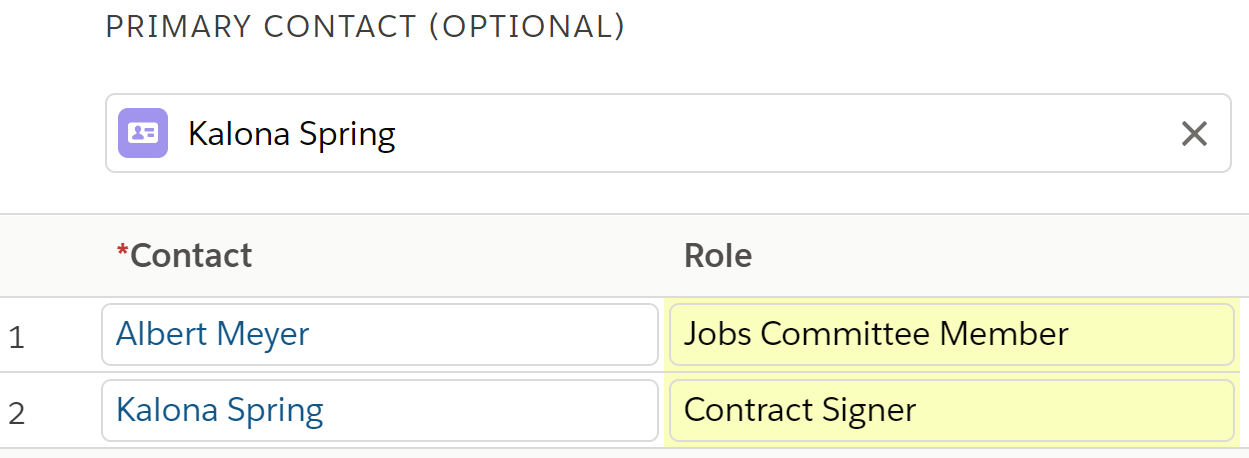Click blank area right of Contract Signer text
The width and height of the screenshot is (1249, 458).
1075,410
